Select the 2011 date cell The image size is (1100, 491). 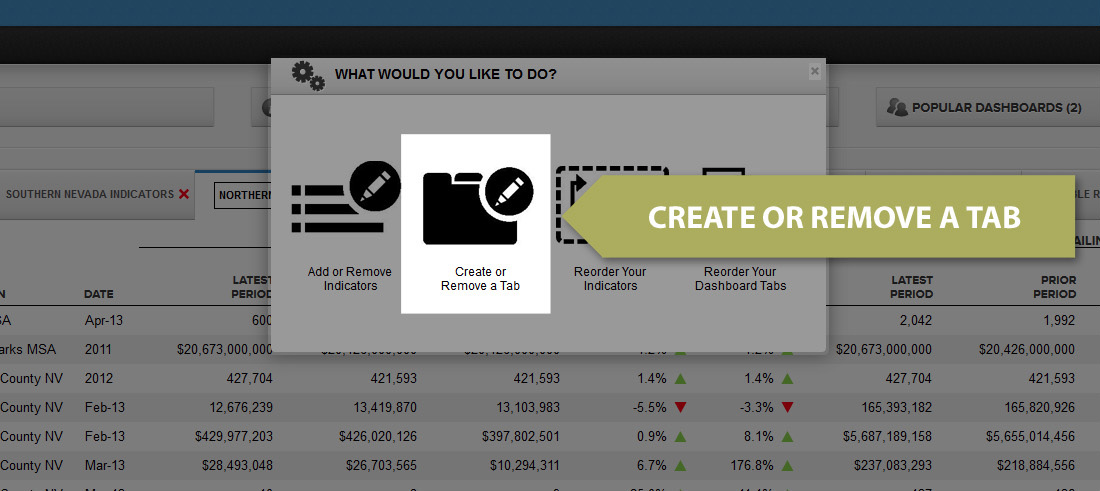coord(98,349)
